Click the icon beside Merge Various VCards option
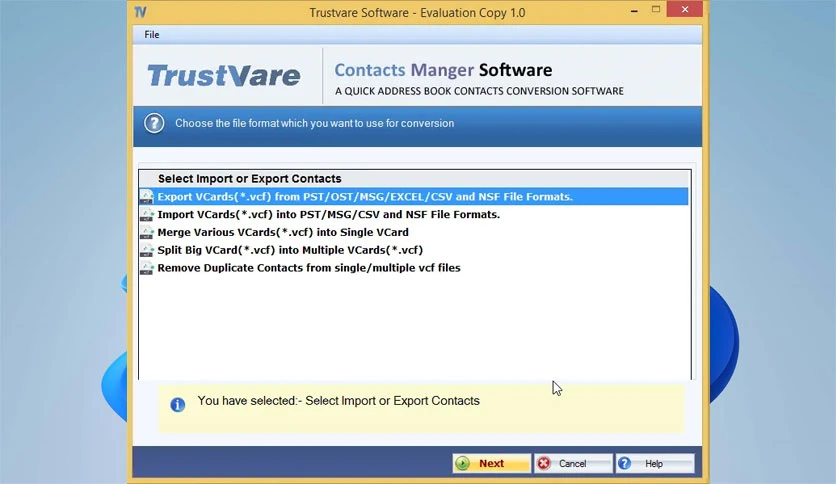Image resolution: width=836 pixels, height=484 pixels. click(x=147, y=232)
